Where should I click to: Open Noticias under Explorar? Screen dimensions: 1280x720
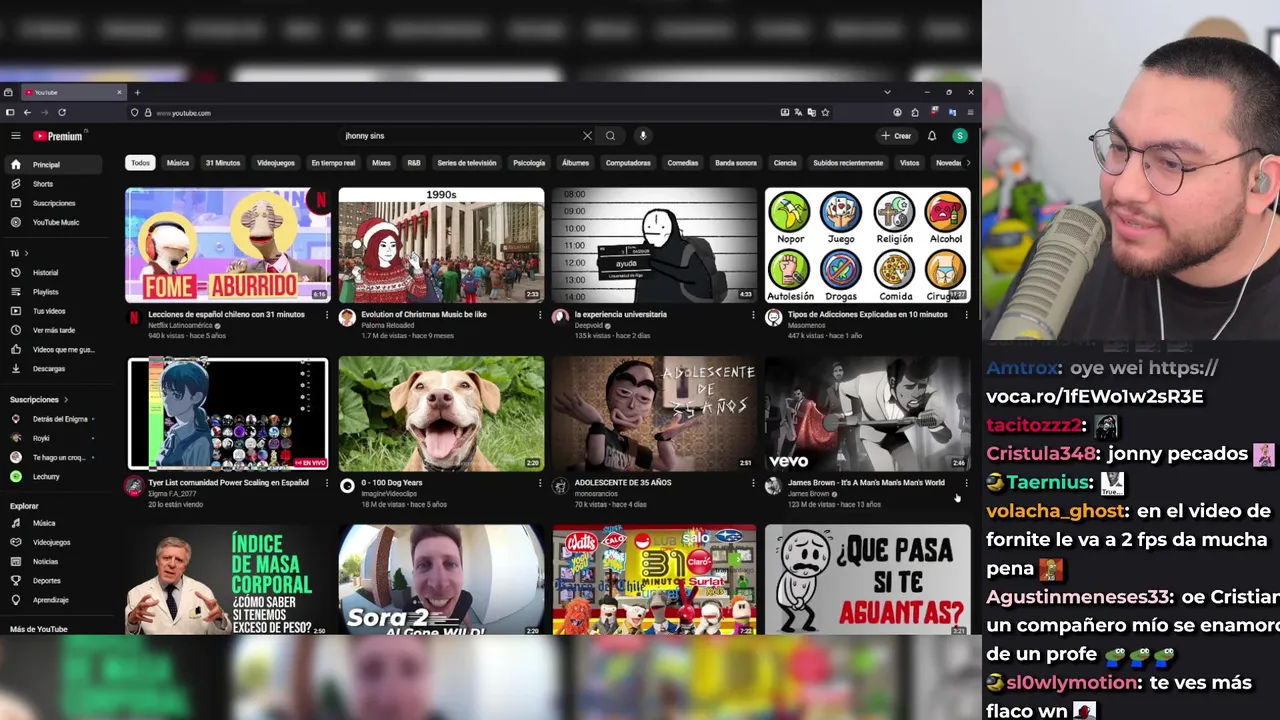coord(52,562)
